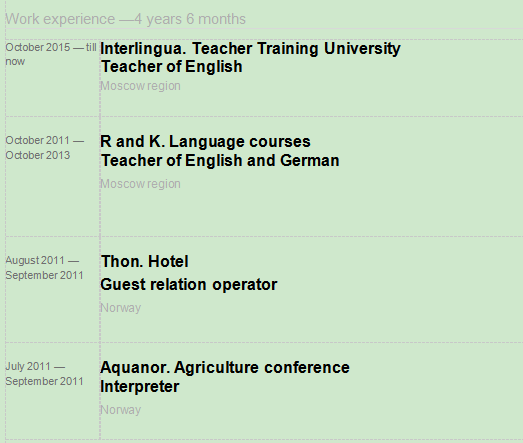This screenshot has width=523, height=443.
Task: Click Norway under Thon. Hotel entry
Action: (120, 308)
